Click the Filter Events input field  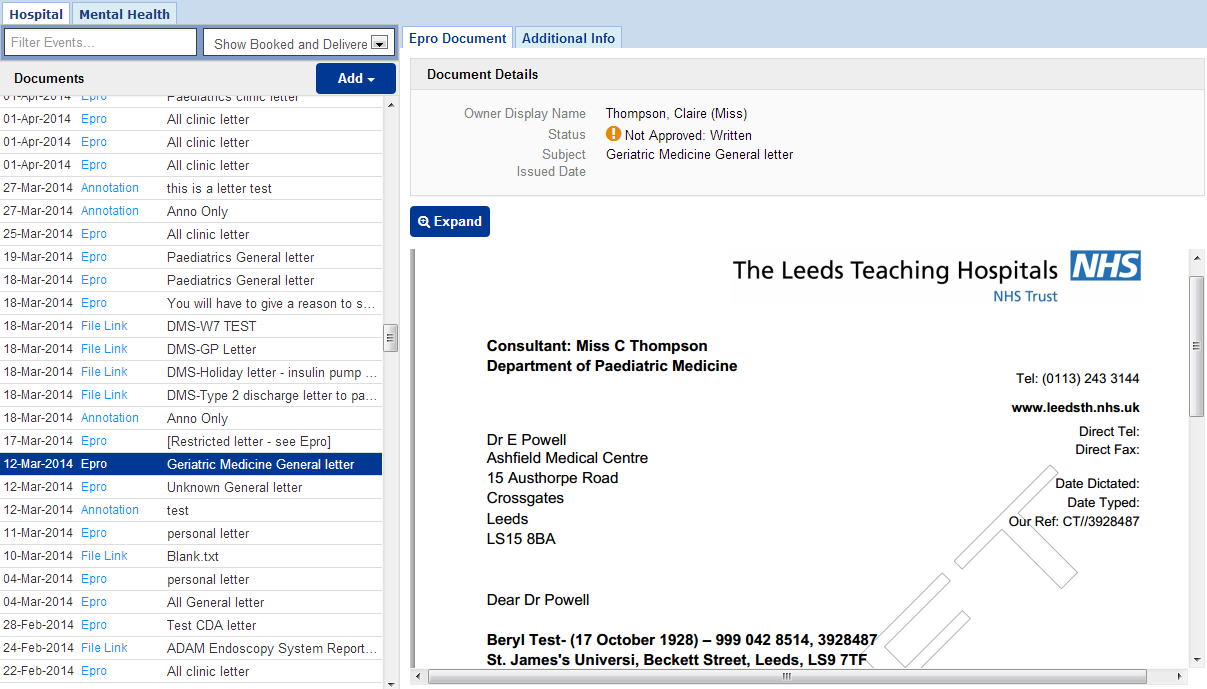point(101,43)
